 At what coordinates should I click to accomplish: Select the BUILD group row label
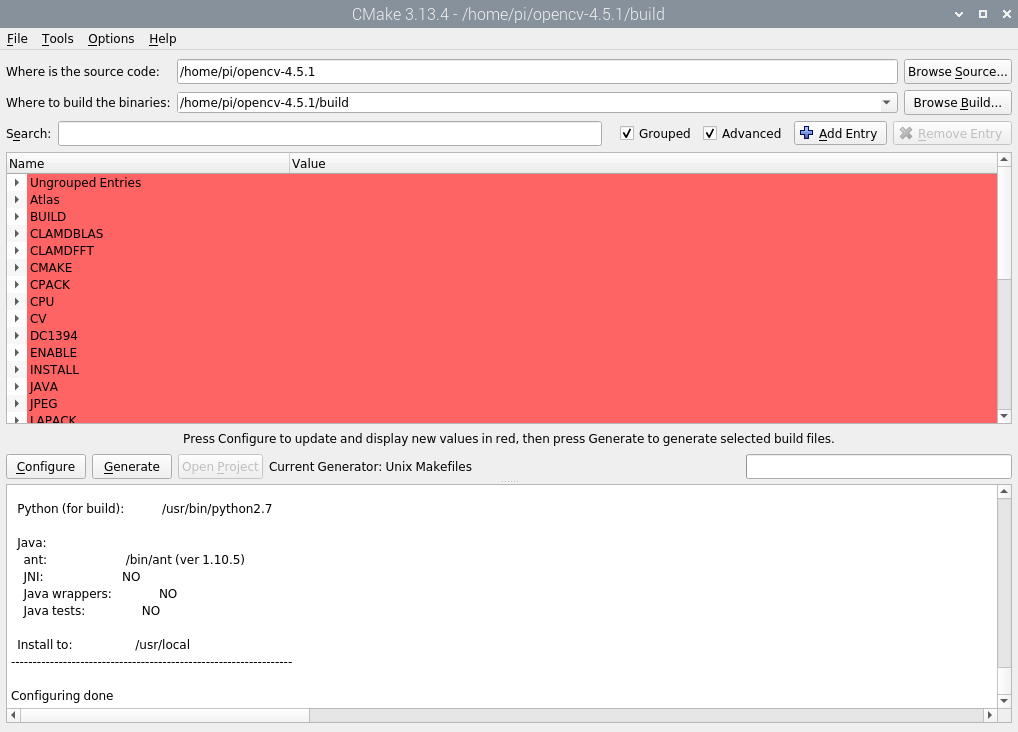(x=48, y=216)
